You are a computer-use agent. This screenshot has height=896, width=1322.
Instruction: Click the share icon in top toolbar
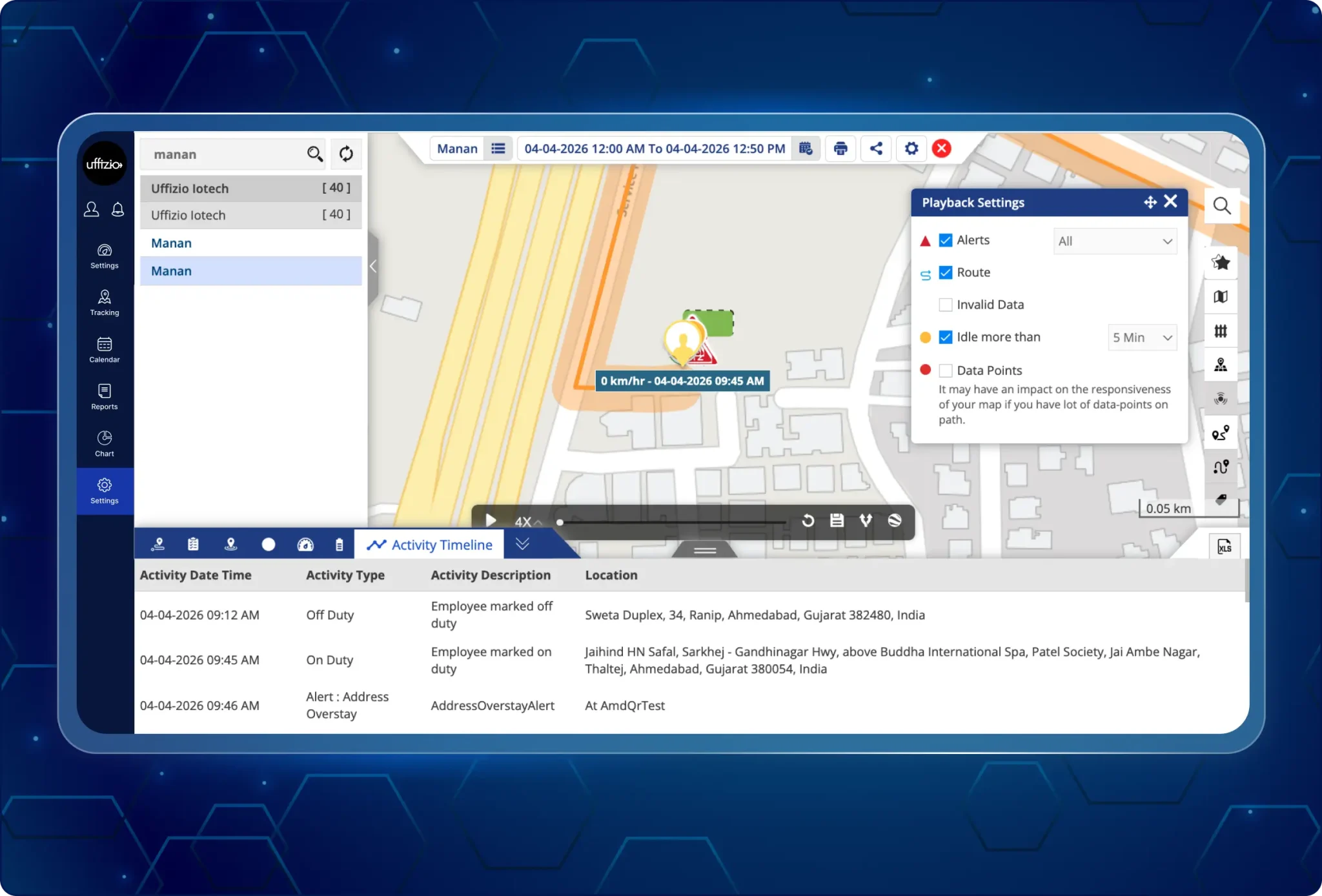point(876,148)
